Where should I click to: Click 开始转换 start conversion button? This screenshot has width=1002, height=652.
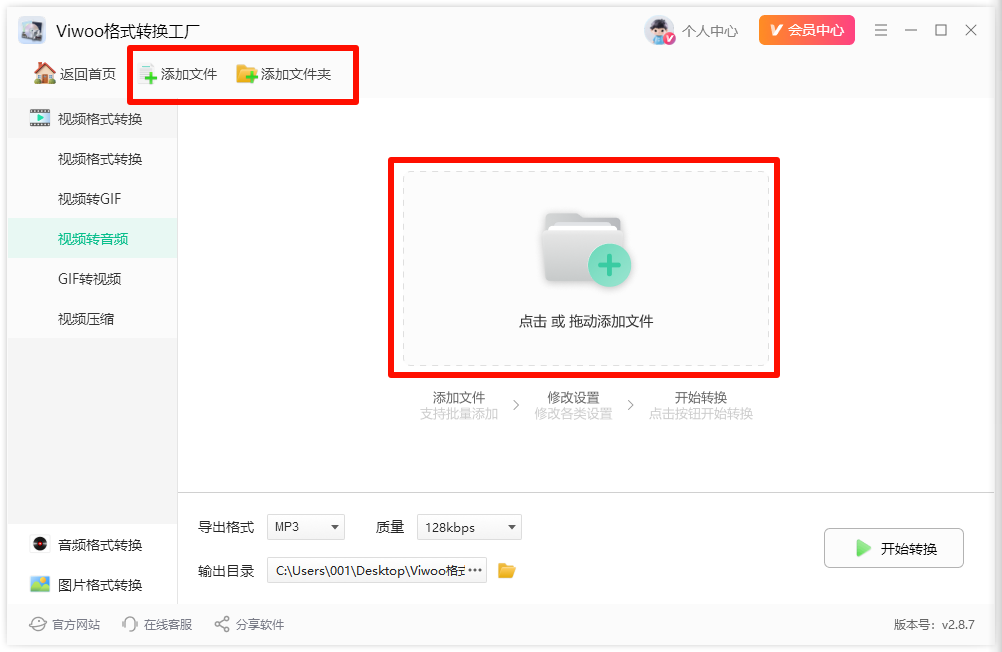pos(893,548)
